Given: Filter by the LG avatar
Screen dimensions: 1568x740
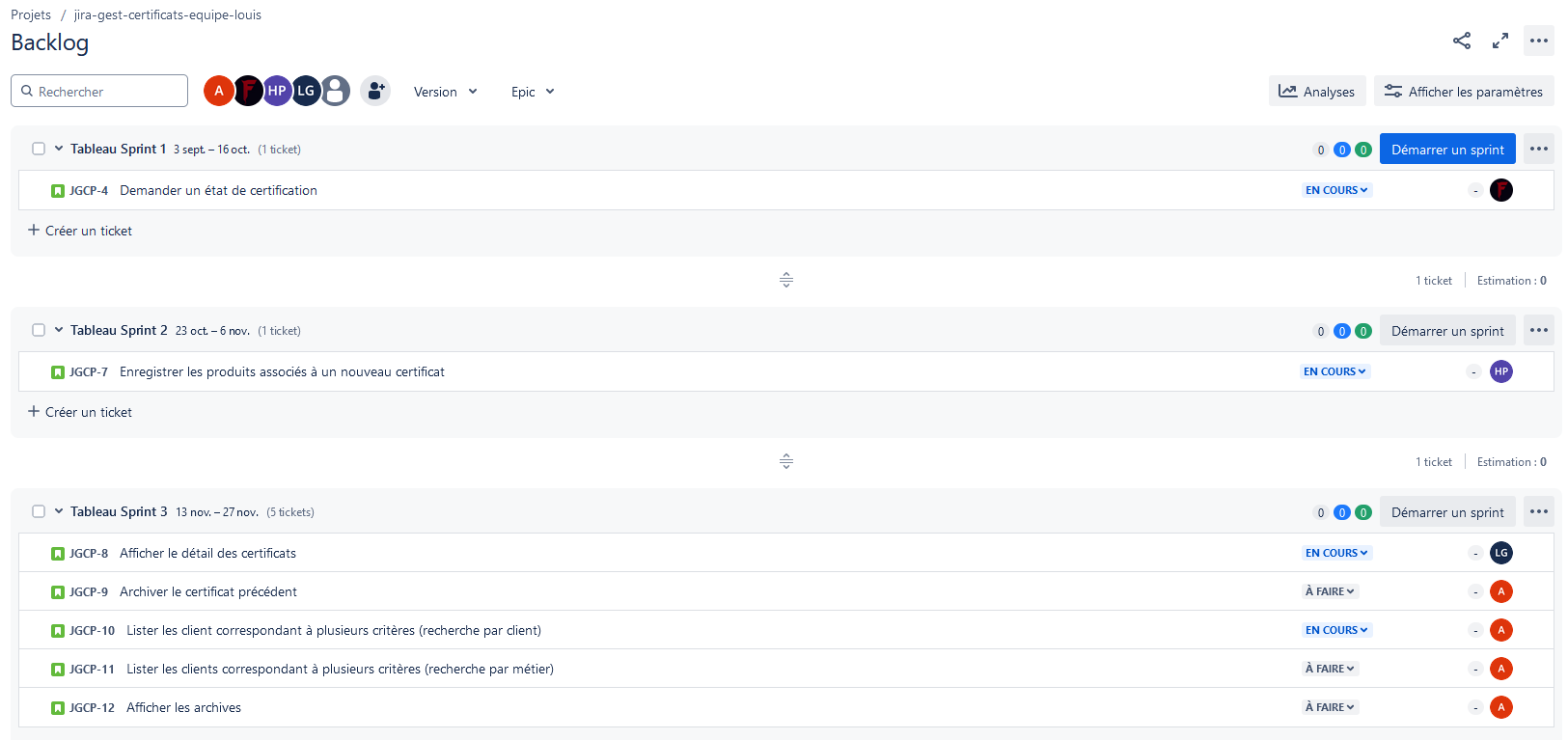Looking at the screenshot, I should click(x=306, y=91).
